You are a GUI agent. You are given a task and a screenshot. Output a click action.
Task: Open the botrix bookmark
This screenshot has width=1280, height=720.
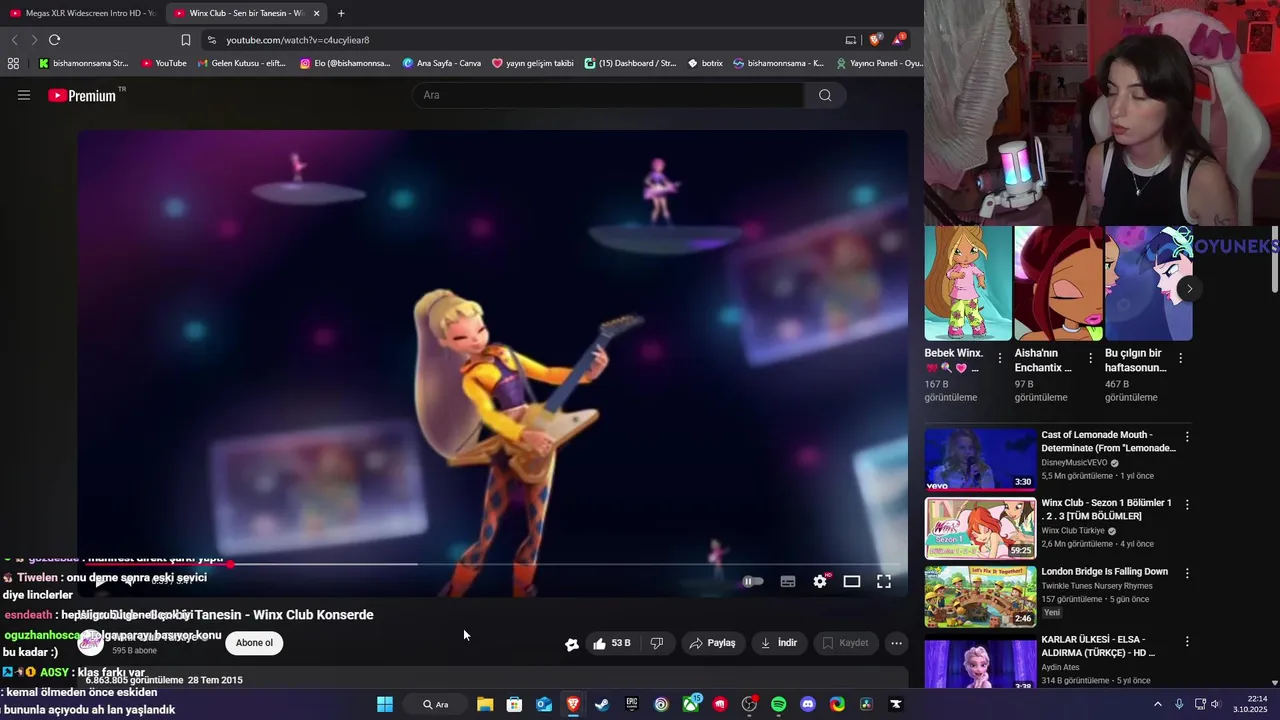point(705,63)
